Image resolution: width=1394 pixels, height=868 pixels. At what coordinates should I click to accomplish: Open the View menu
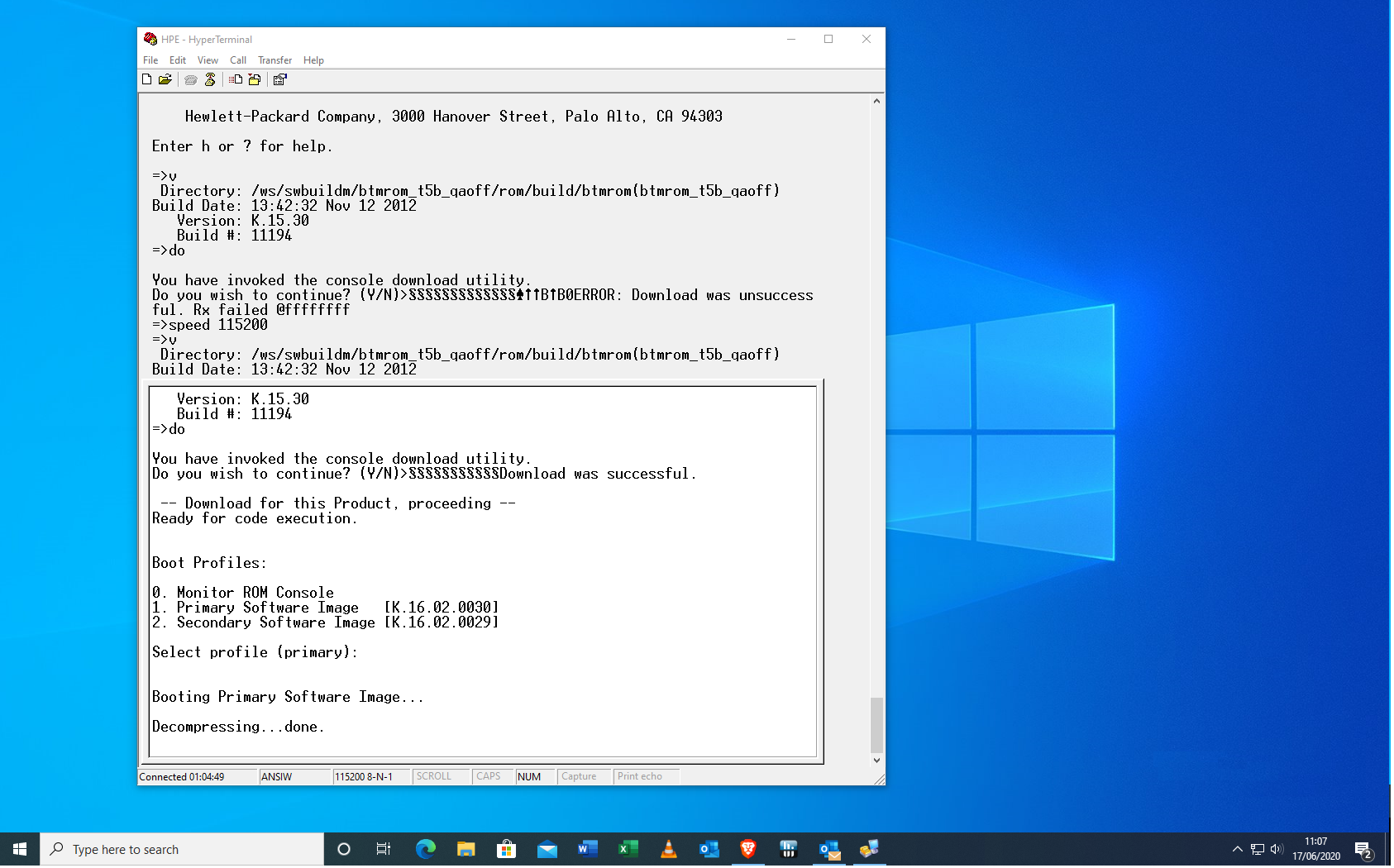tap(208, 60)
